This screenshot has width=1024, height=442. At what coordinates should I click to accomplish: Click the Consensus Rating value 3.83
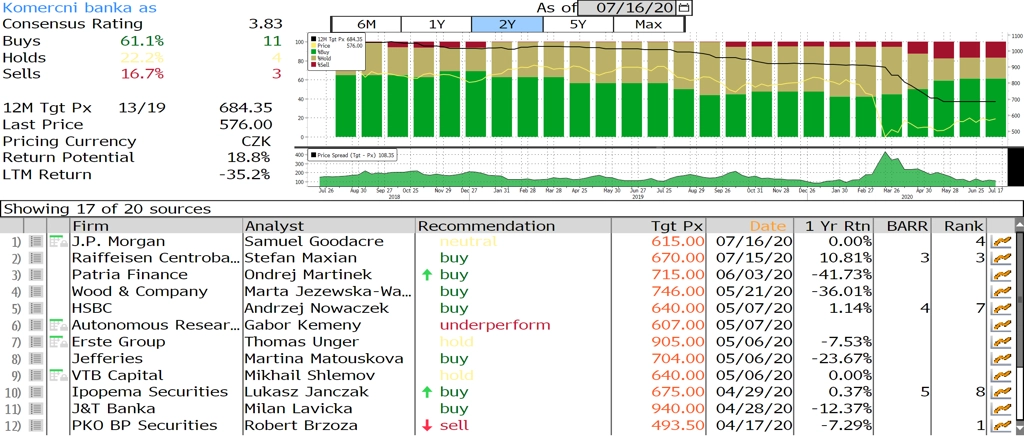[x=265, y=24]
